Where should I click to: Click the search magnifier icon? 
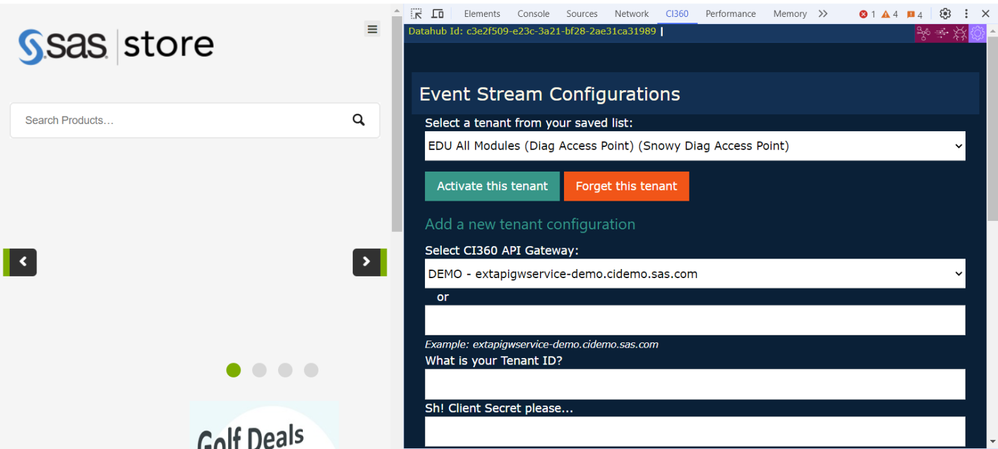[x=359, y=120]
